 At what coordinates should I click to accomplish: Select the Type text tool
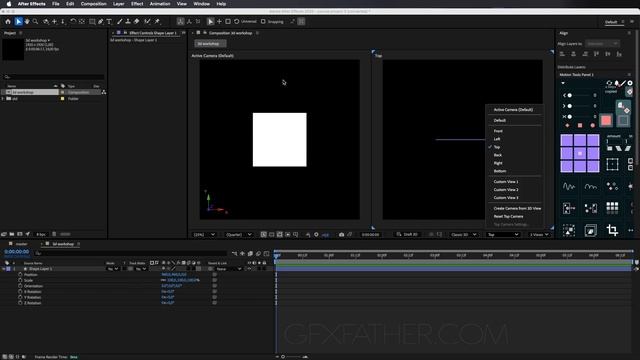click(109, 21)
